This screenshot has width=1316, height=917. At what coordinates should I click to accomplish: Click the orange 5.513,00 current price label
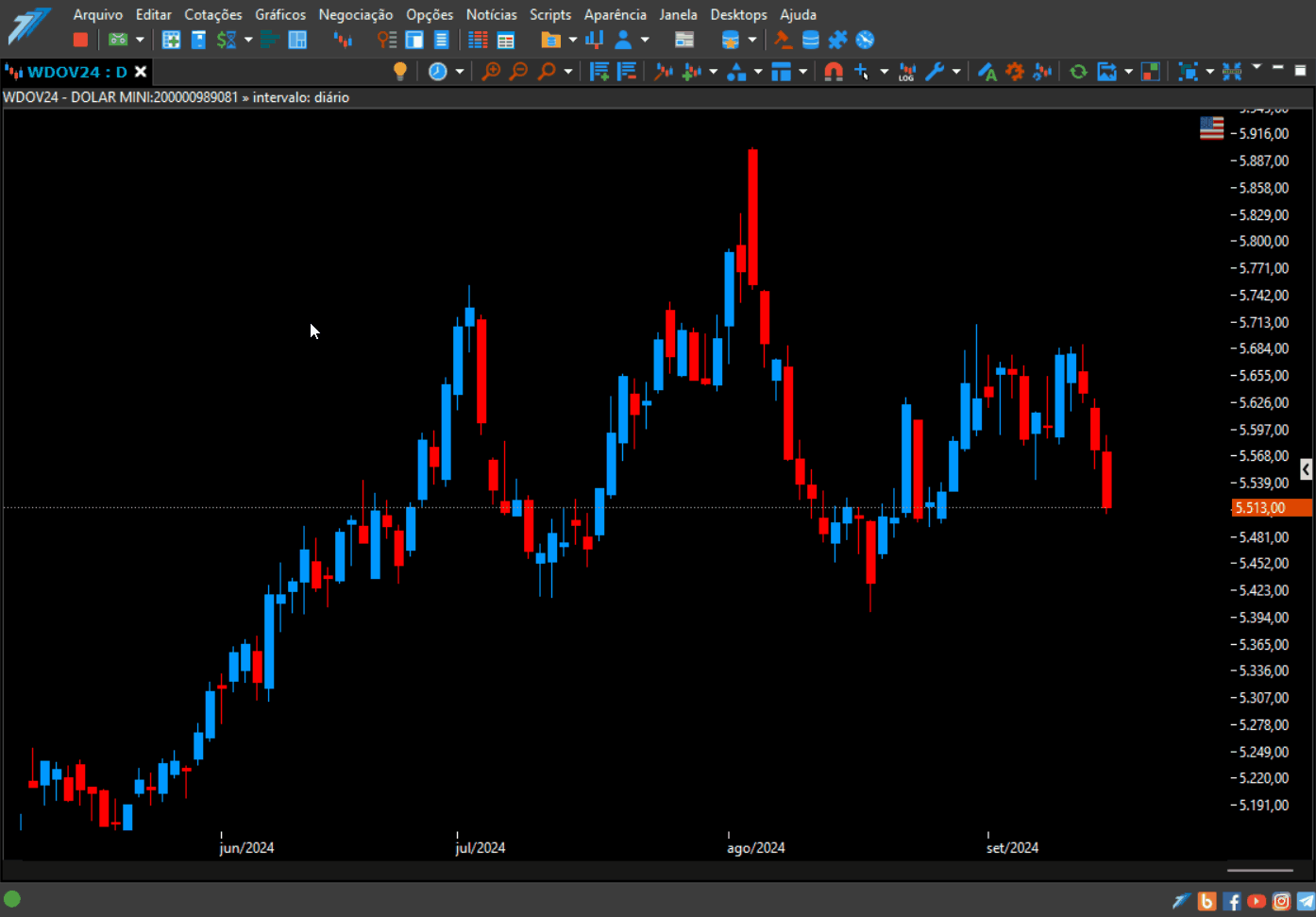coord(1272,508)
